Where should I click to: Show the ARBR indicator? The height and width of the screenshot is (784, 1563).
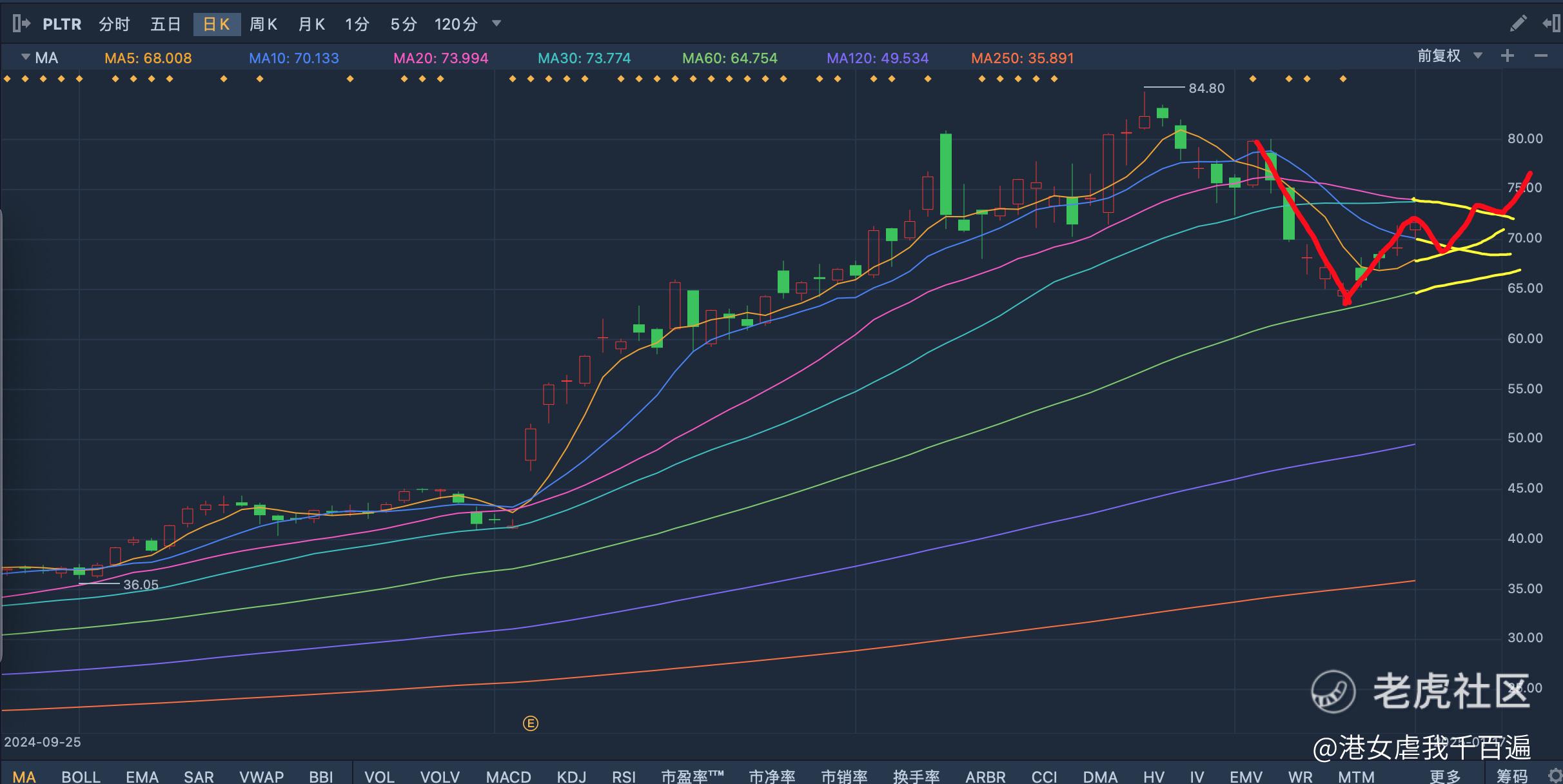coord(985,776)
